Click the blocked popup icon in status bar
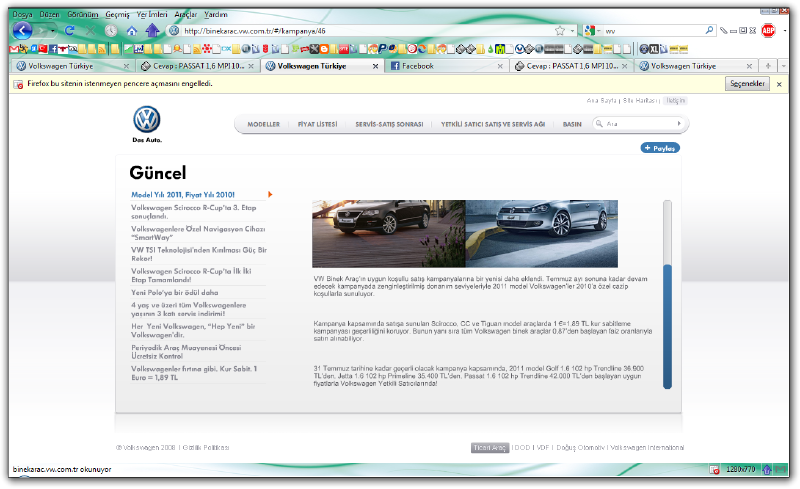The image size is (800, 489). point(714,470)
